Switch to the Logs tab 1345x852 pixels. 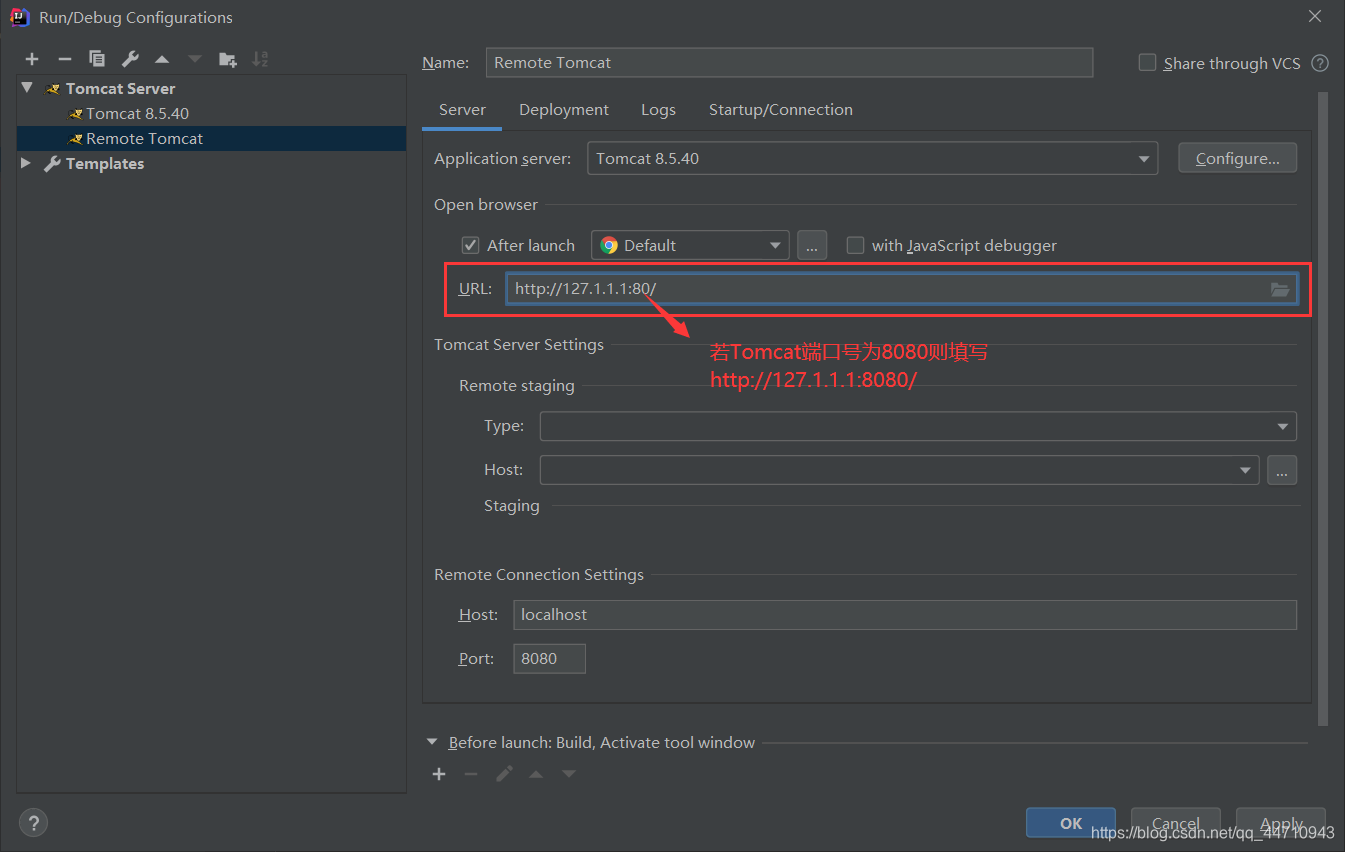click(x=658, y=110)
